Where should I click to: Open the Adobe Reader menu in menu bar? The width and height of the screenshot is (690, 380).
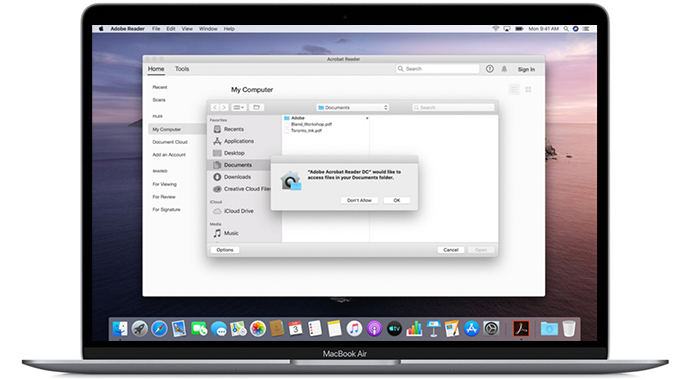click(128, 29)
